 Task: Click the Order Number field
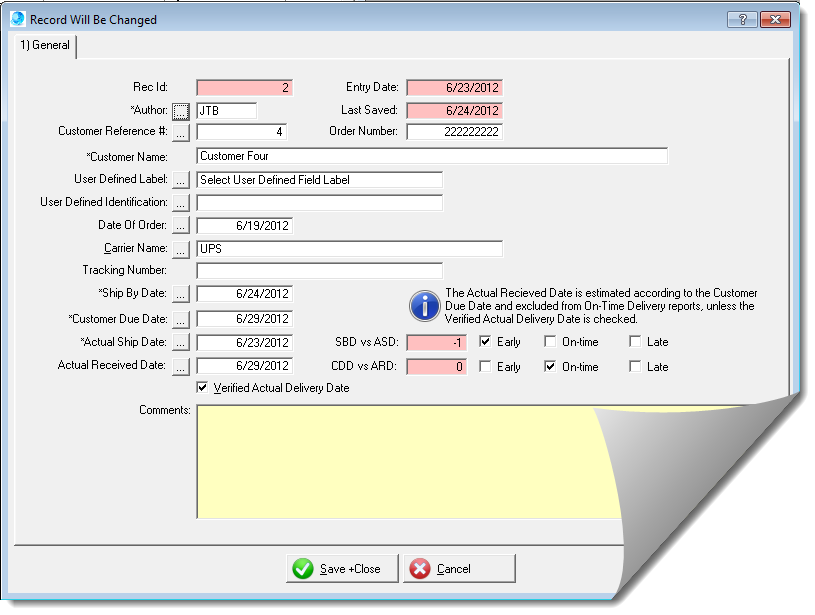click(454, 132)
